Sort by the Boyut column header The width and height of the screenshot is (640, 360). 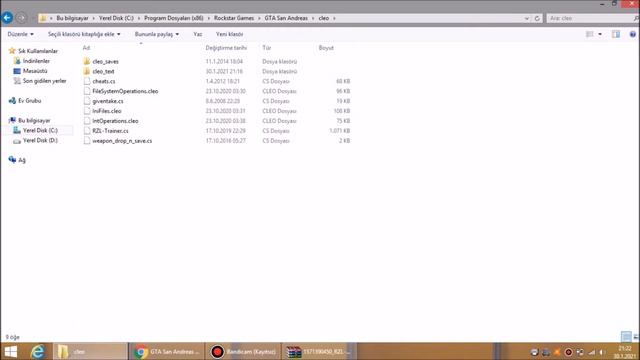[326, 48]
